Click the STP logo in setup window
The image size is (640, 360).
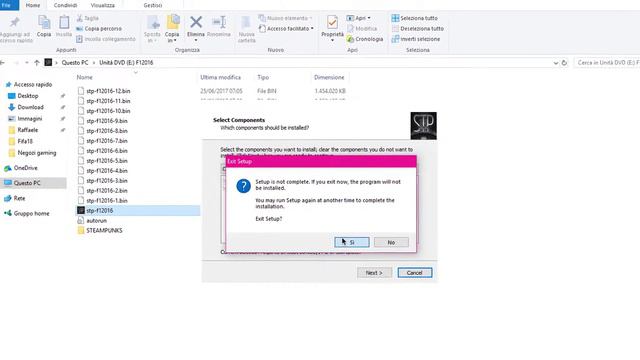[423, 126]
